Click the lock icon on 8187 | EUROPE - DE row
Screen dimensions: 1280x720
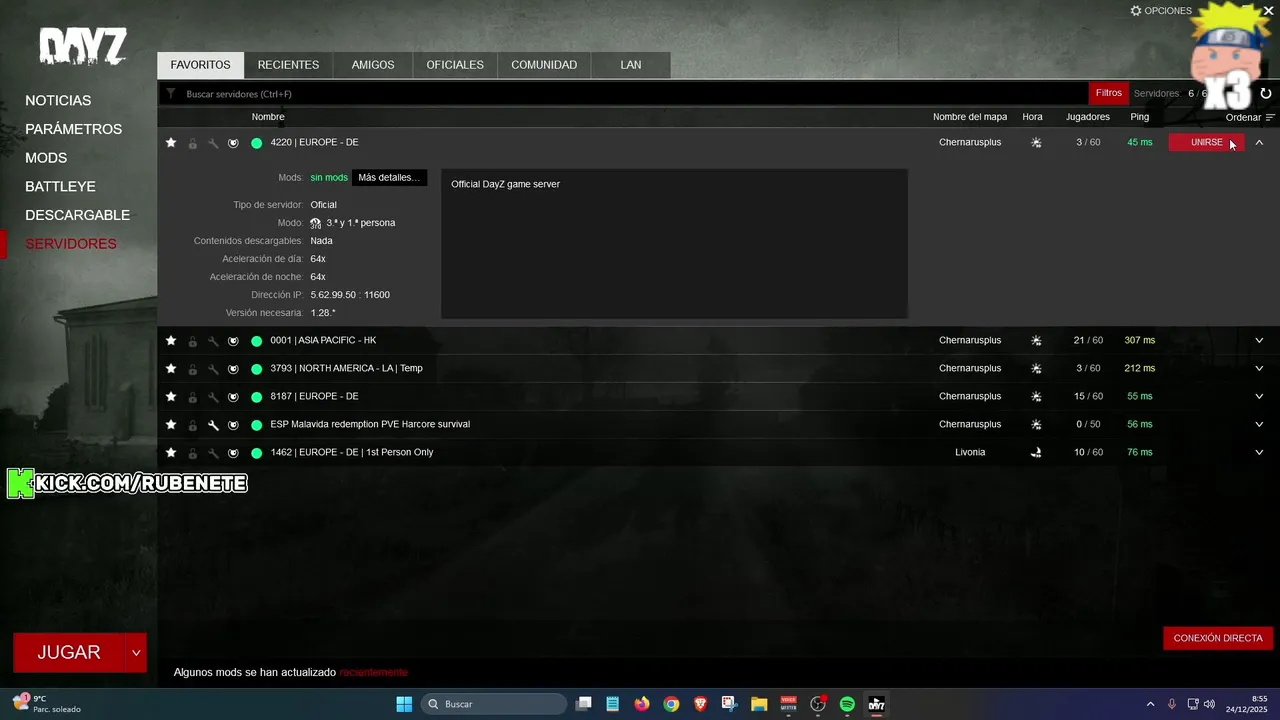click(193, 397)
